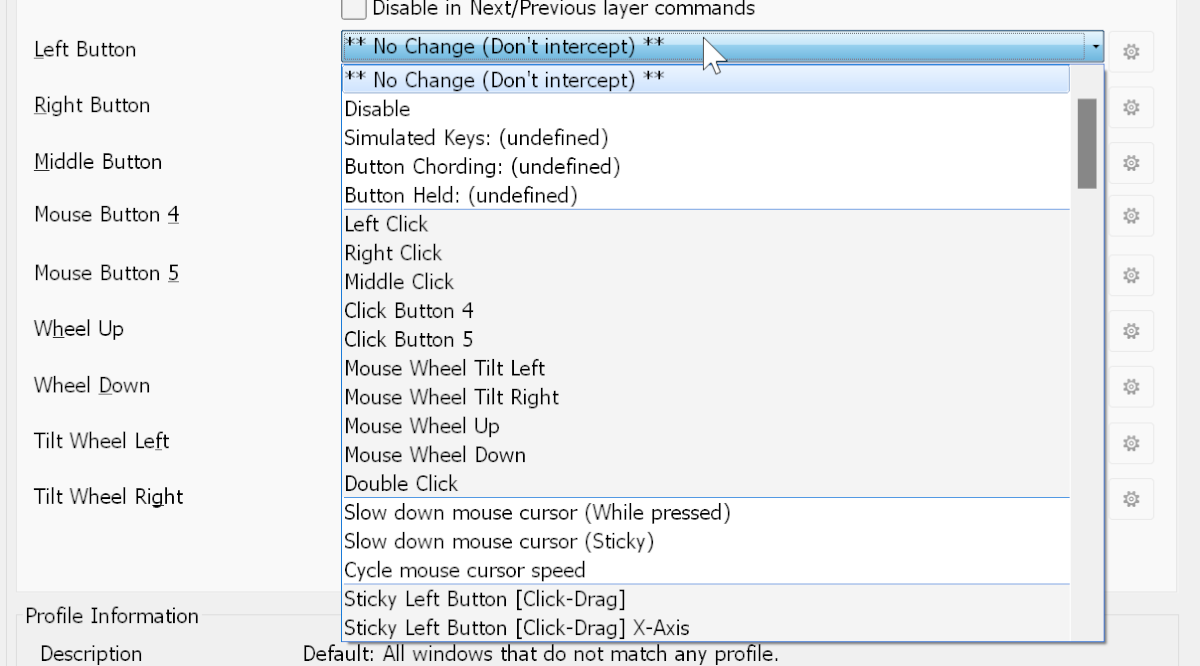Open settings gear for Mouse Button 4

(x=1131, y=215)
